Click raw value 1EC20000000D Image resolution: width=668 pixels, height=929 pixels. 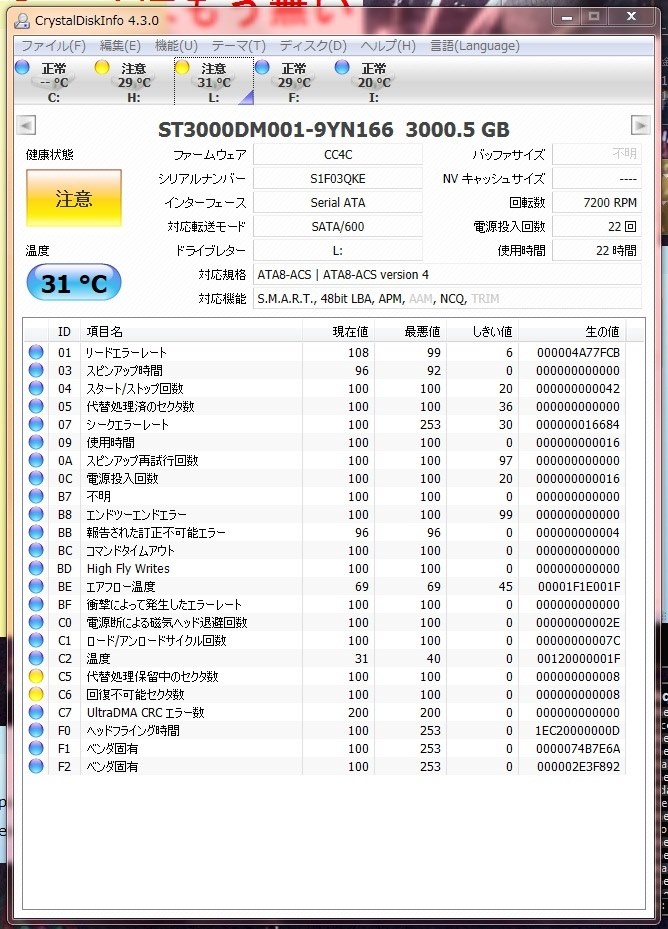point(577,731)
